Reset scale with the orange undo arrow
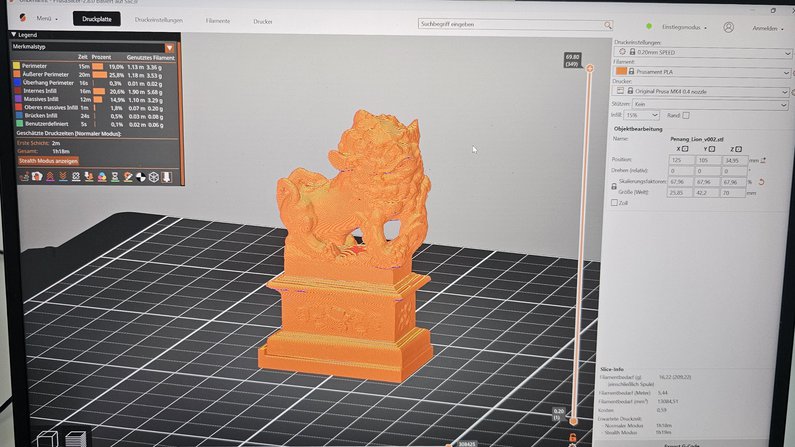Screen dimensions: 795x447 point(762,183)
